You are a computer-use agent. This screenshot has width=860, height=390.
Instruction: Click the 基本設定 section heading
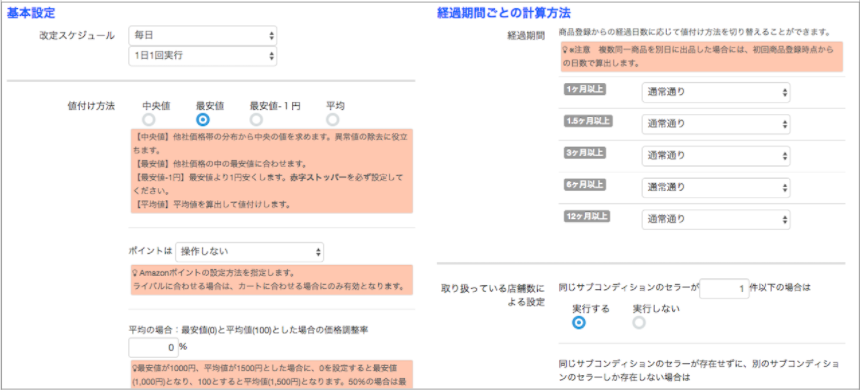pos(31,12)
